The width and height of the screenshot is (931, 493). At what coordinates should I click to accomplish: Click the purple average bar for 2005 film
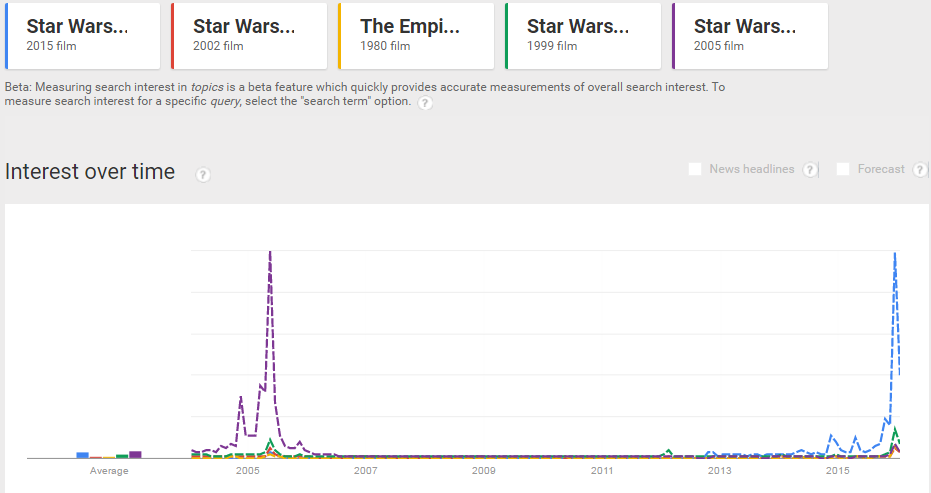point(135,454)
